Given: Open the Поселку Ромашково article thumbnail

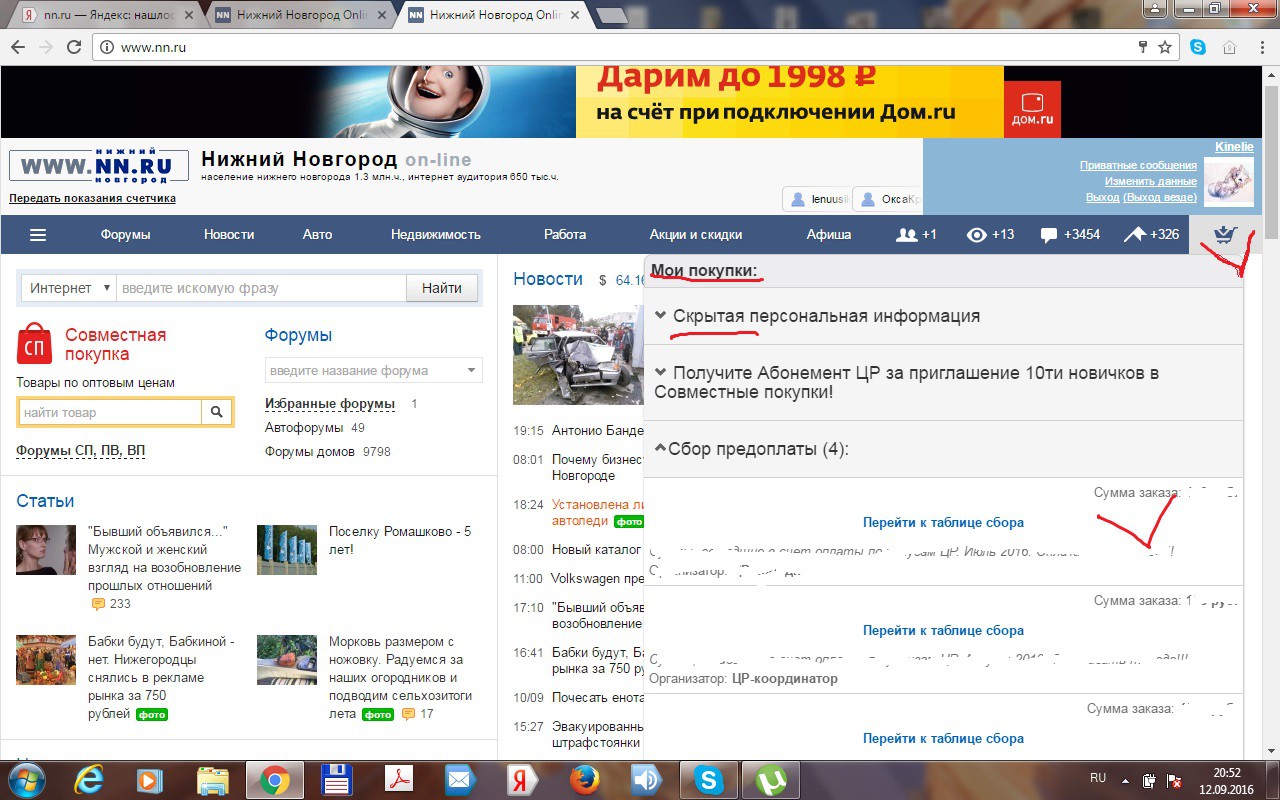Looking at the screenshot, I should click(x=287, y=550).
